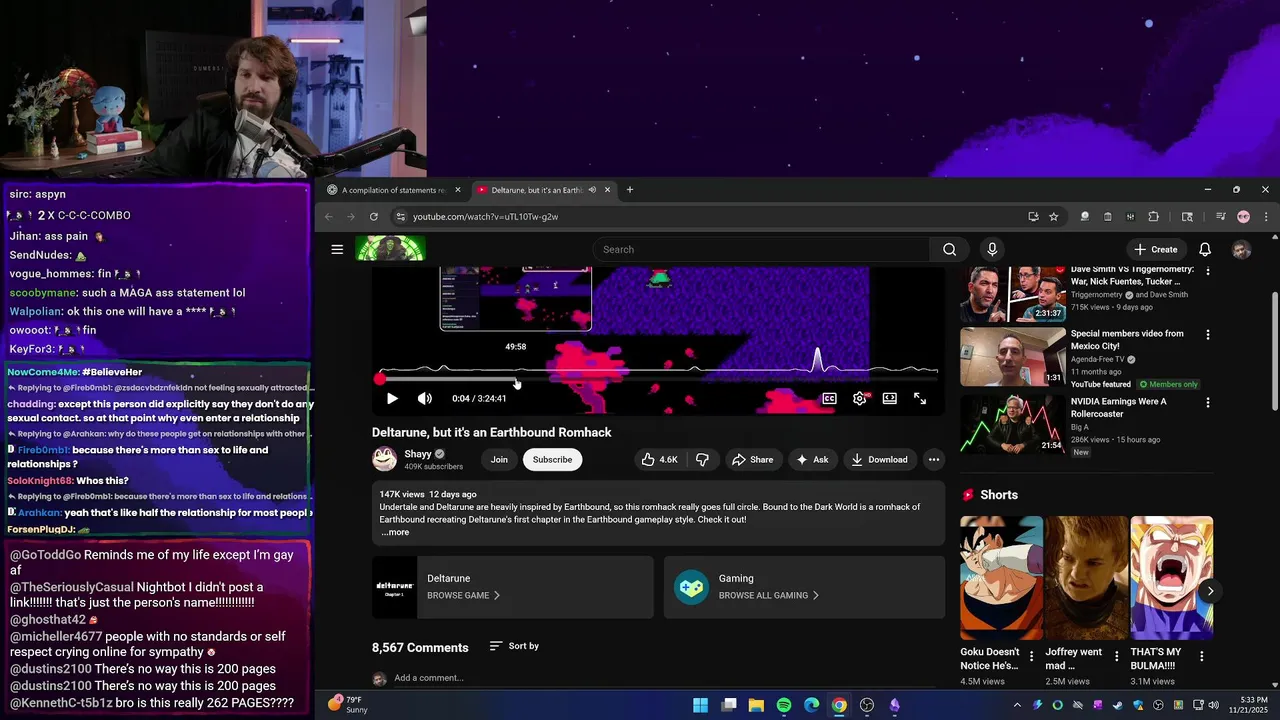
Task: Install app icon in address bar
Action: (1033, 216)
